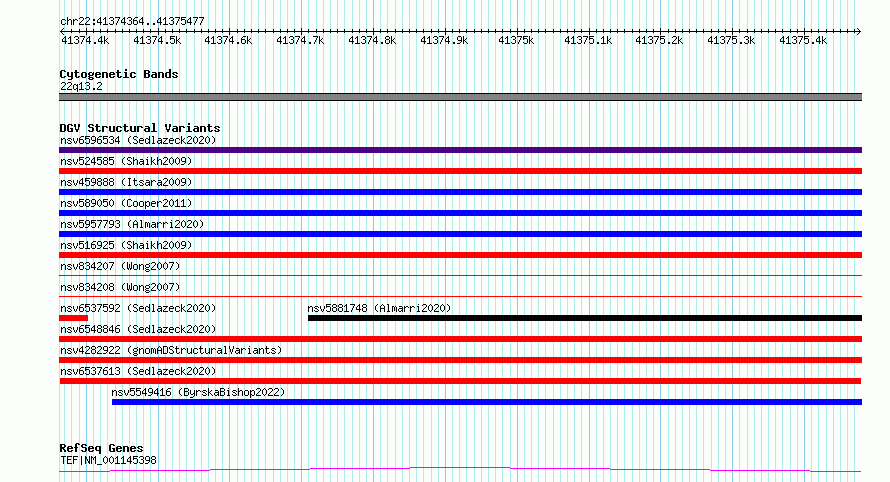Click the short red nsv6537592 variant bar
The image size is (890, 482).
point(73,318)
